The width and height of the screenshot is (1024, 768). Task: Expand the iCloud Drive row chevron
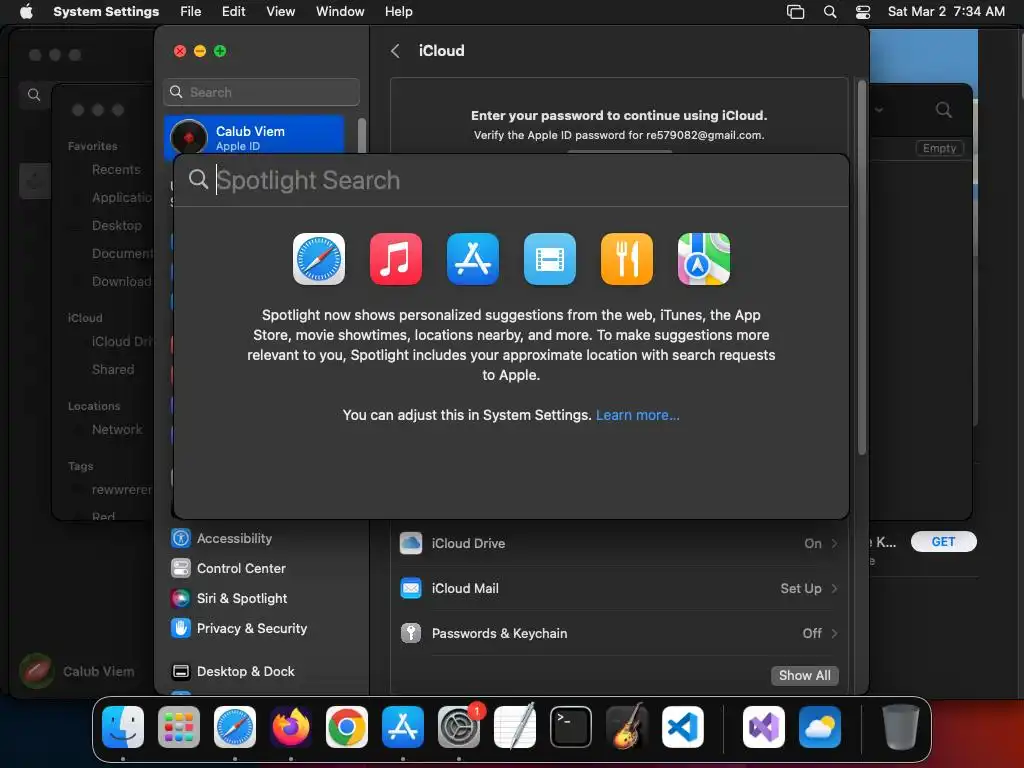coord(834,543)
